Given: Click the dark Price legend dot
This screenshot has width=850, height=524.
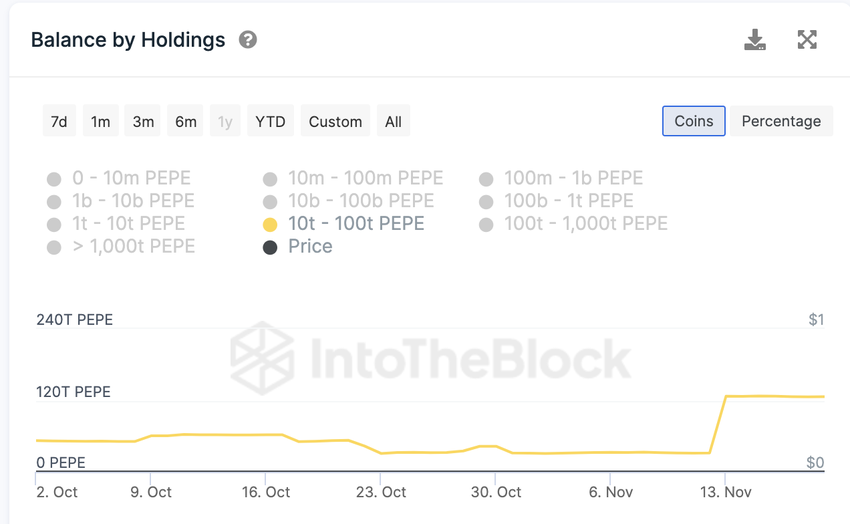Looking at the screenshot, I should (270, 248).
